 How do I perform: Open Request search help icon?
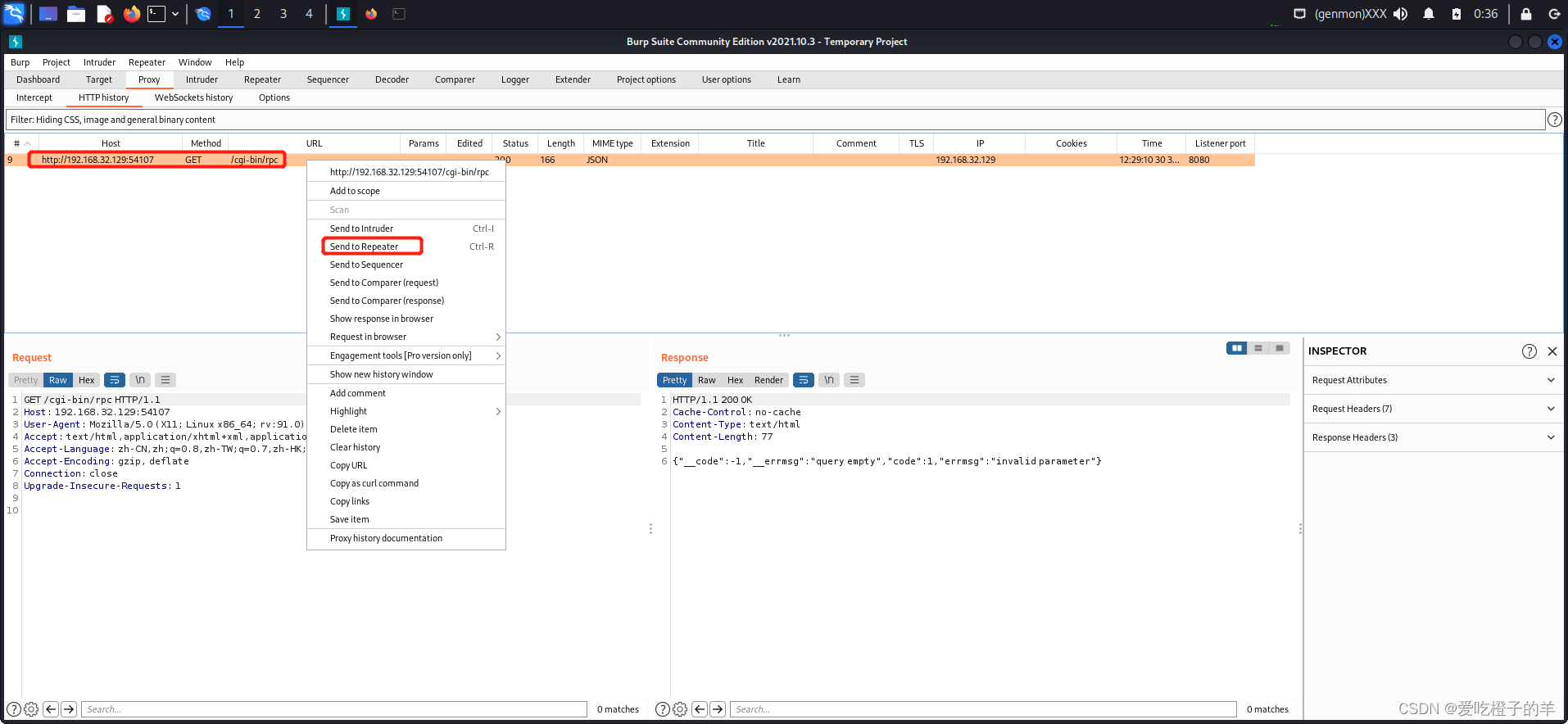pyautogui.click(x=13, y=709)
